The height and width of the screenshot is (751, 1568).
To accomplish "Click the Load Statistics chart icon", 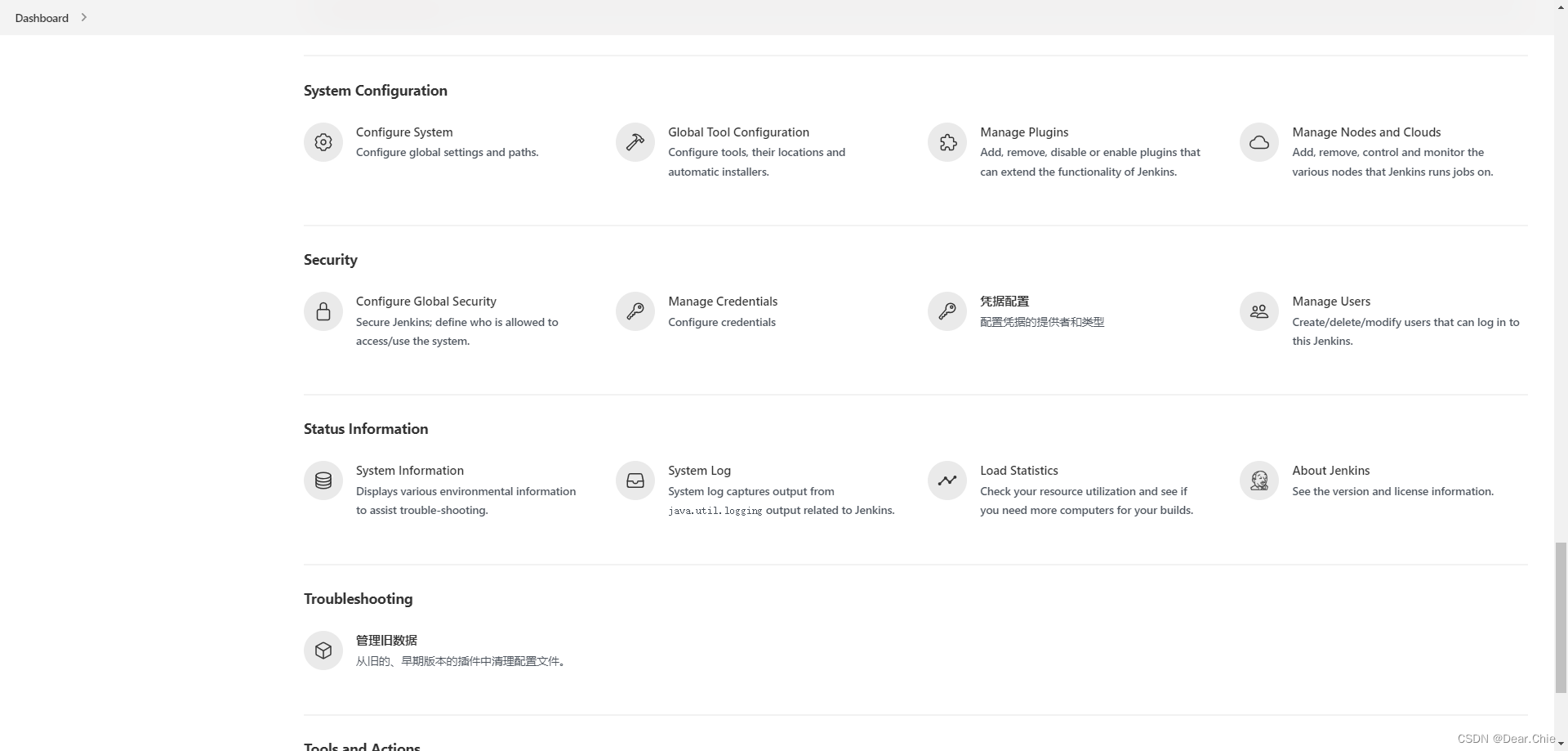I will coord(947,481).
